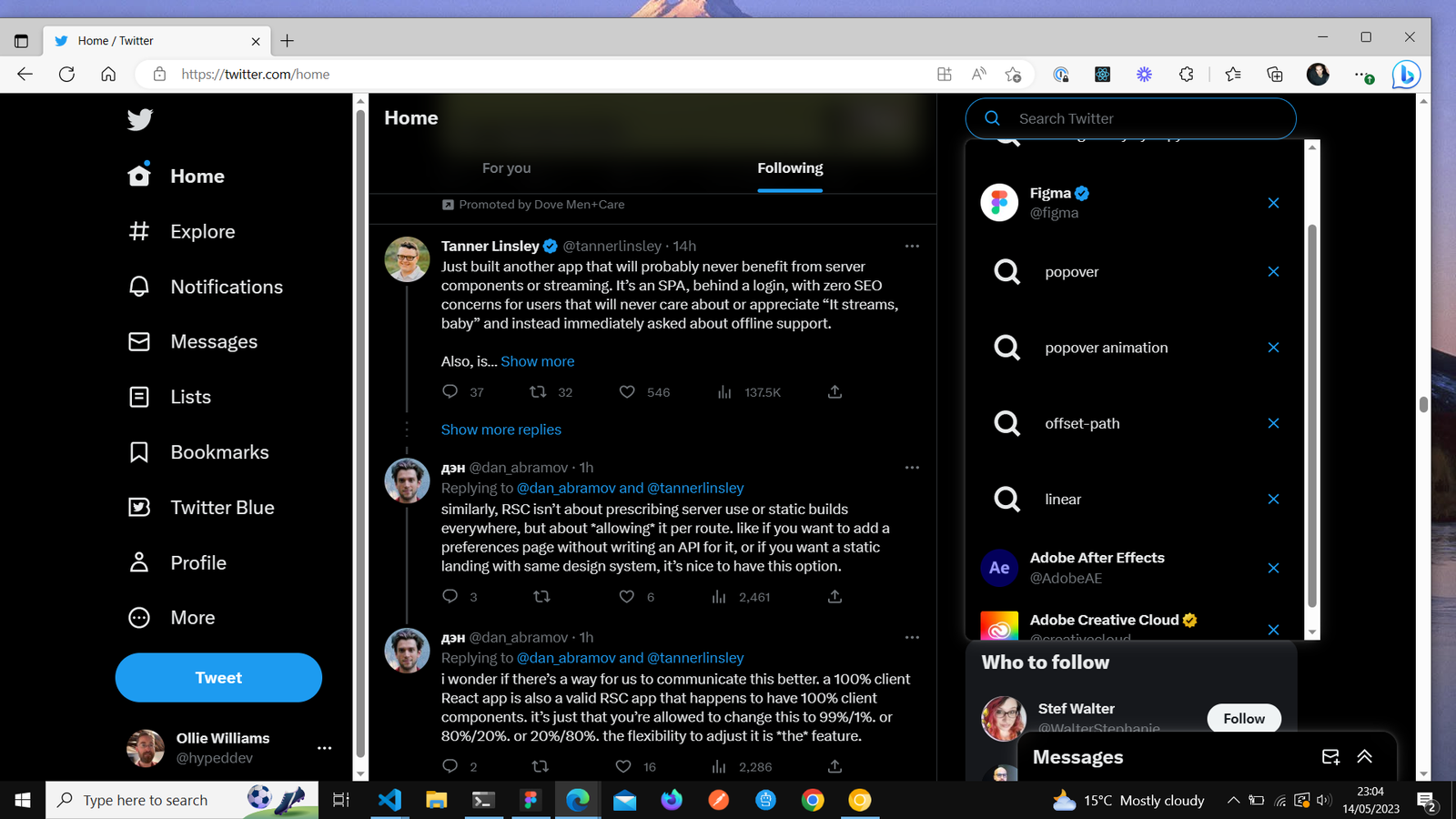Like Tanner Linsley's tweet with the heart icon
1456x819 pixels.
(x=627, y=391)
